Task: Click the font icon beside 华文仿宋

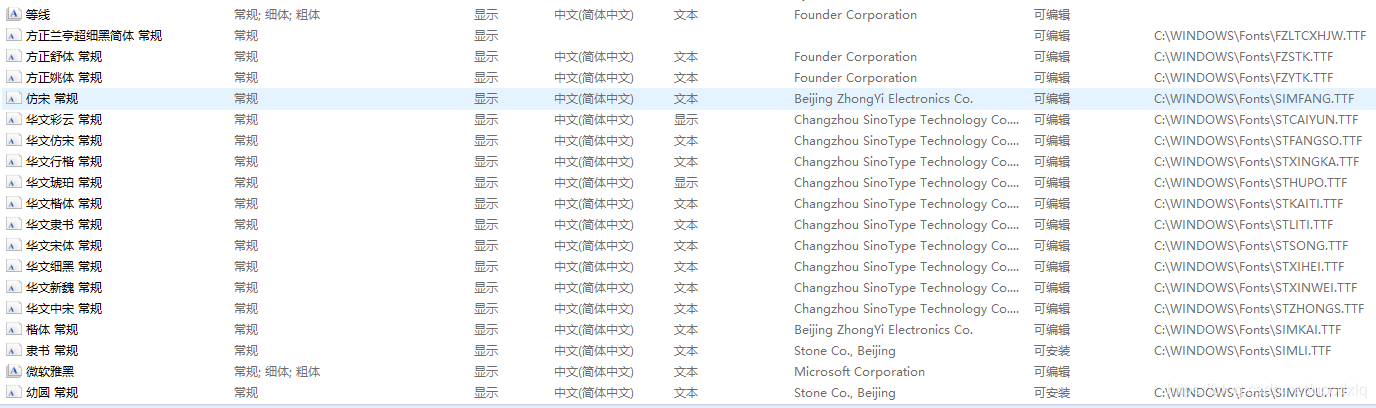Action: tap(13, 141)
